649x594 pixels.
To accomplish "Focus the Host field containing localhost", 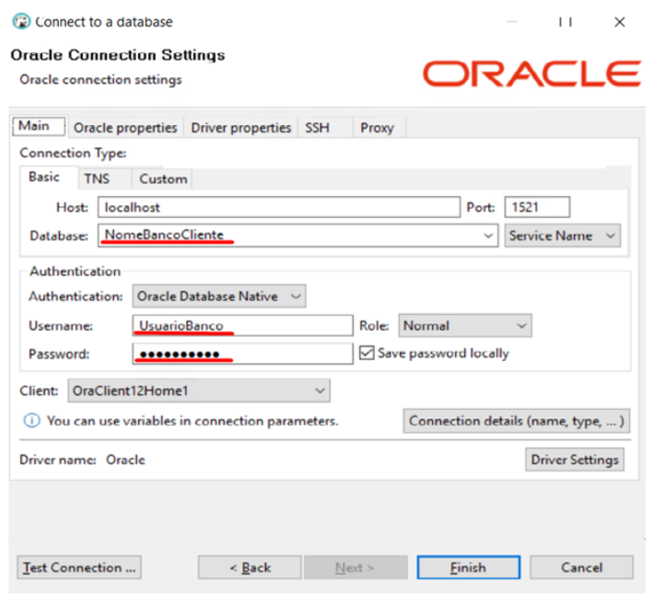I will pyautogui.click(x=279, y=207).
